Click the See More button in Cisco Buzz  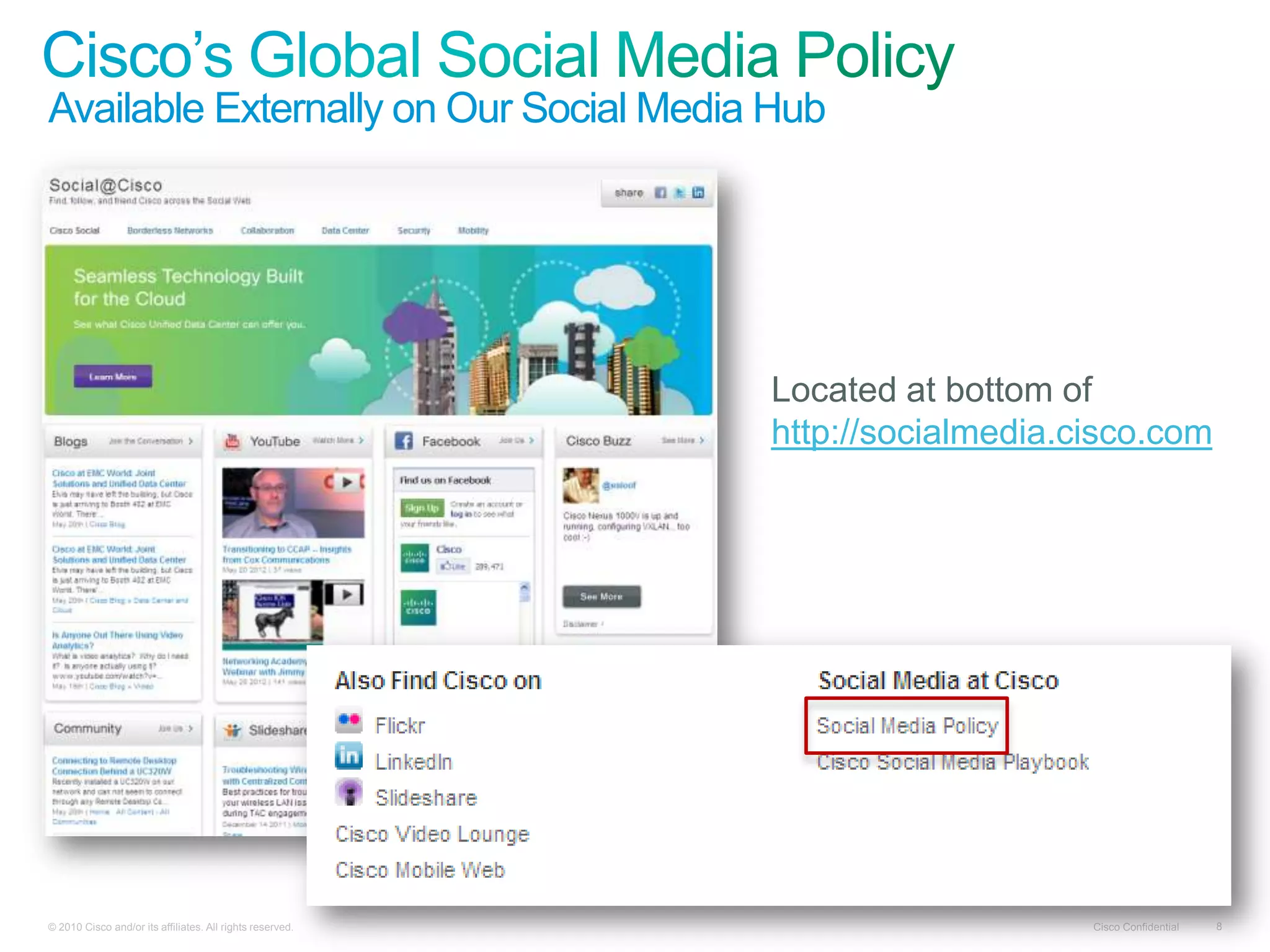[602, 596]
